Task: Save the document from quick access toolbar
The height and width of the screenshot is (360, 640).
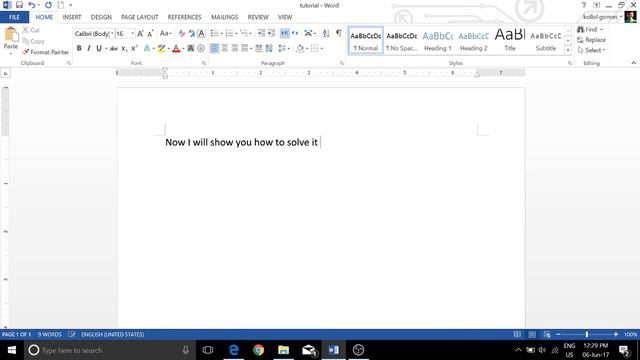Action: [x=19, y=5]
